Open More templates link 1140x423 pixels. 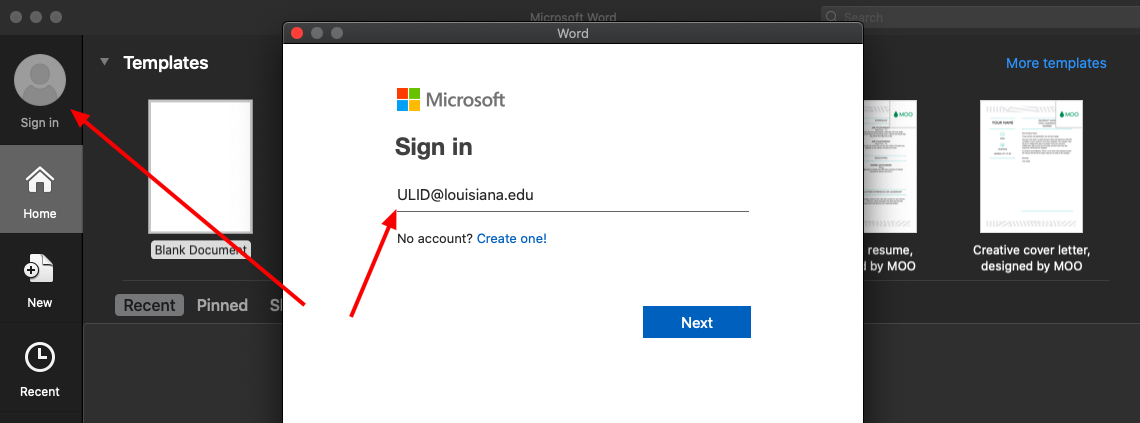point(1056,63)
